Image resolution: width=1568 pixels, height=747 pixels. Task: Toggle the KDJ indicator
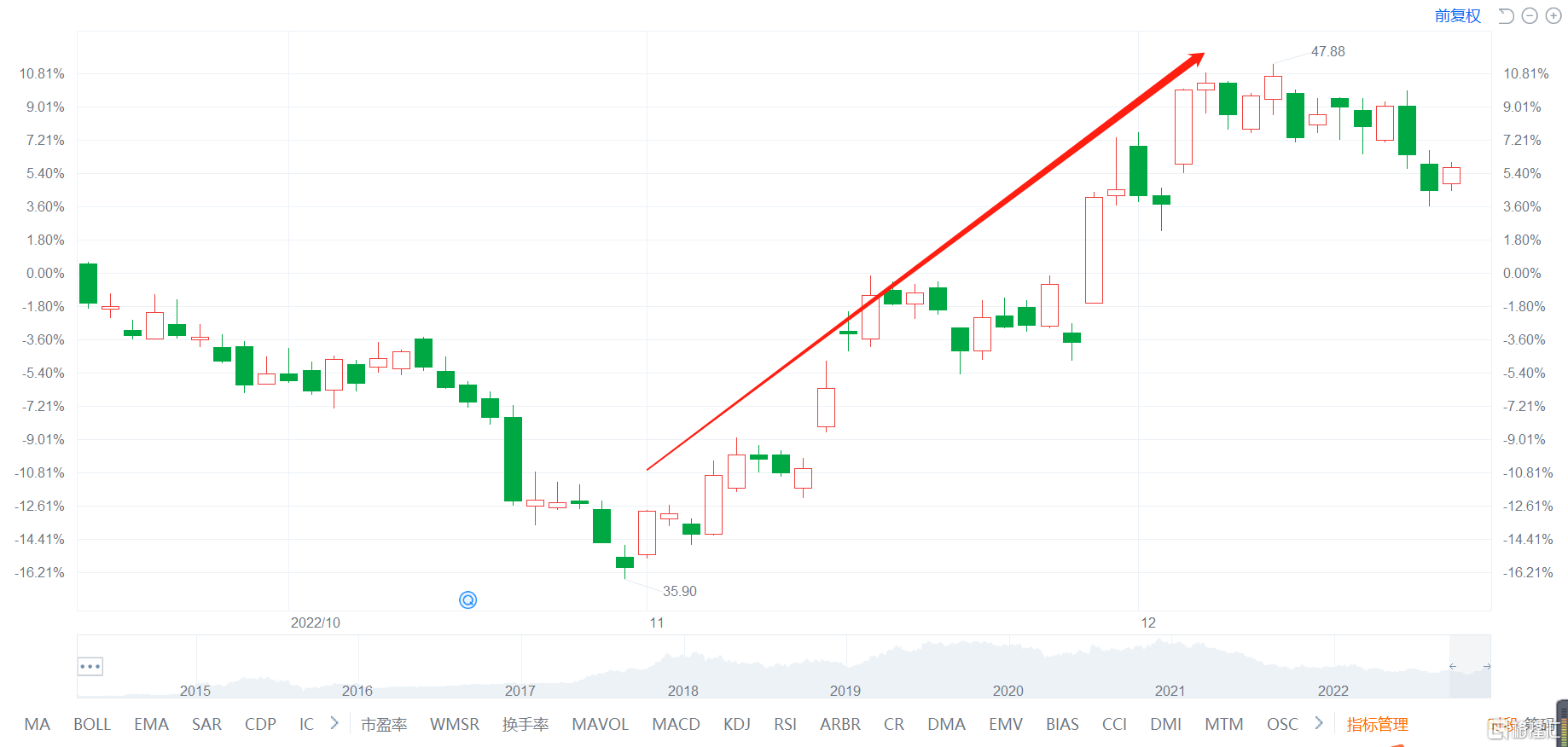pyautogui.click(x=737, y=724)
